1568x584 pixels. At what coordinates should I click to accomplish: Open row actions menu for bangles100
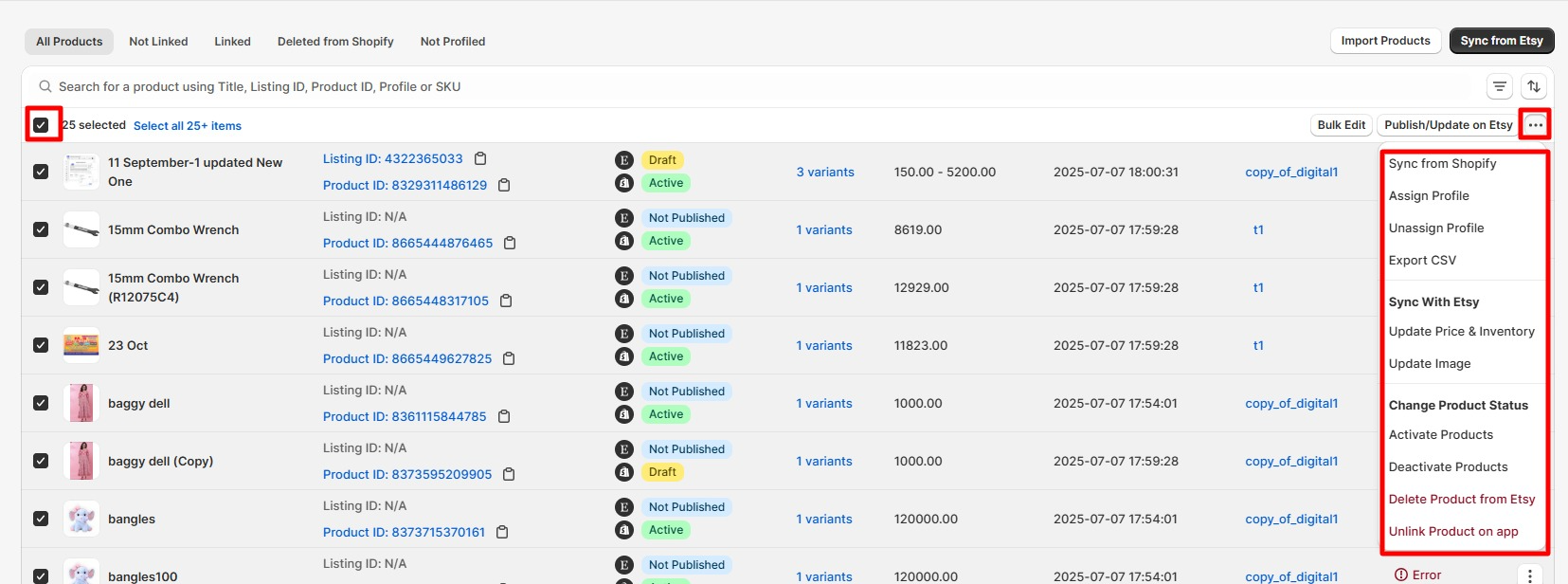coord(1529,575)
